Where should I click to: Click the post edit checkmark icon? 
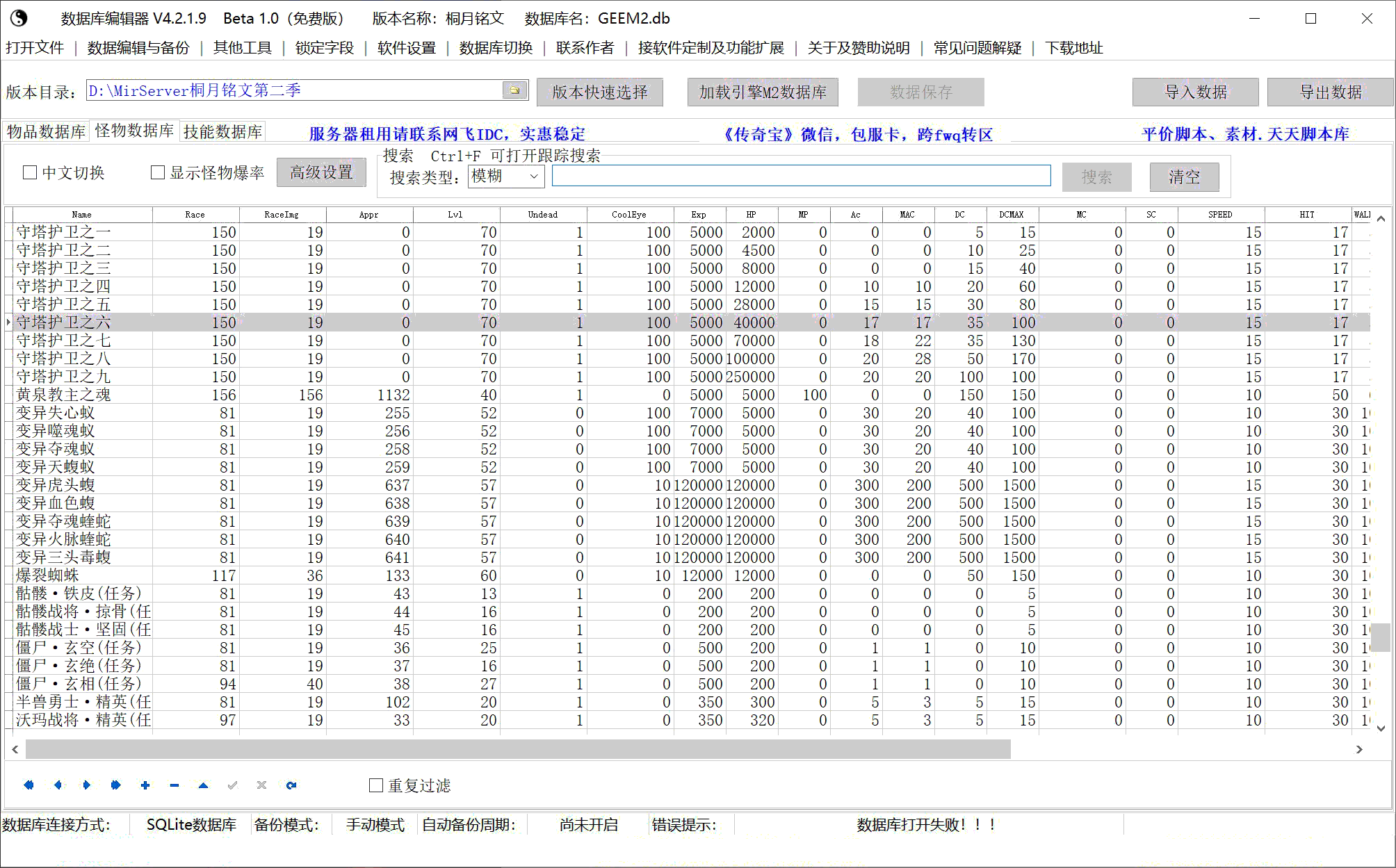233,785
